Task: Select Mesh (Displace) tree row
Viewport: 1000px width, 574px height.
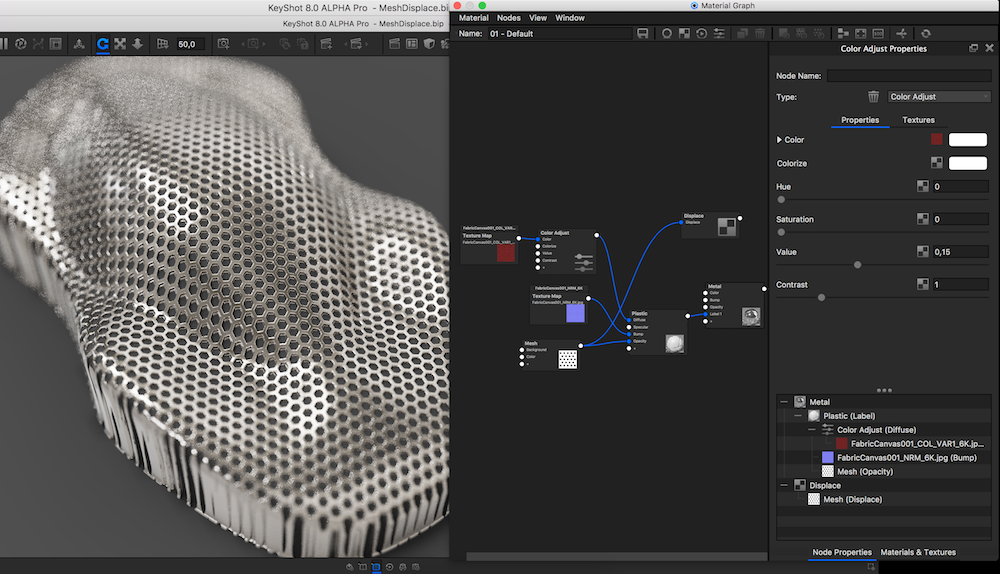Action: (884, 499)
